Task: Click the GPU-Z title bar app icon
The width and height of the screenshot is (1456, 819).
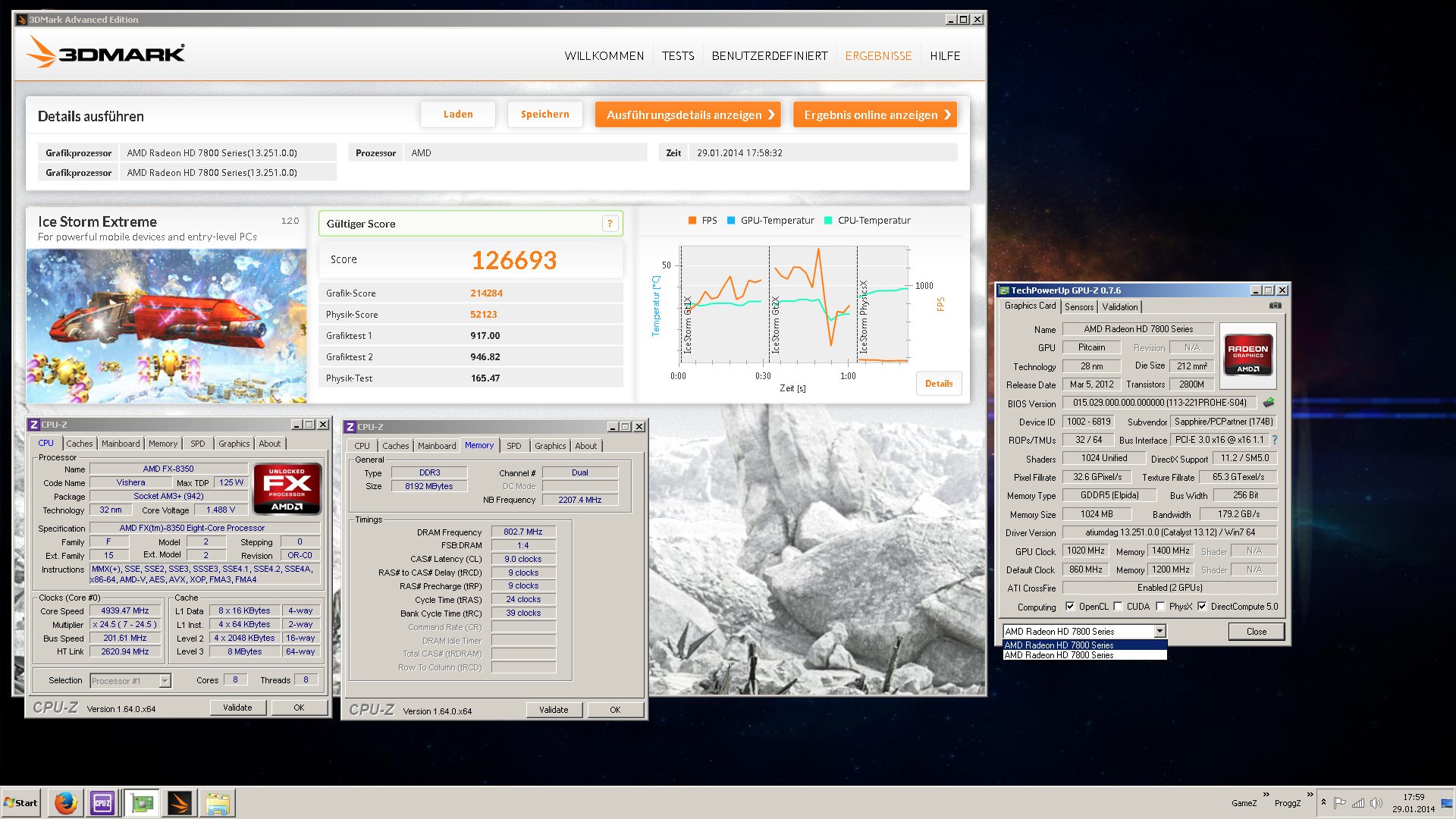Action: (1004, 290)
